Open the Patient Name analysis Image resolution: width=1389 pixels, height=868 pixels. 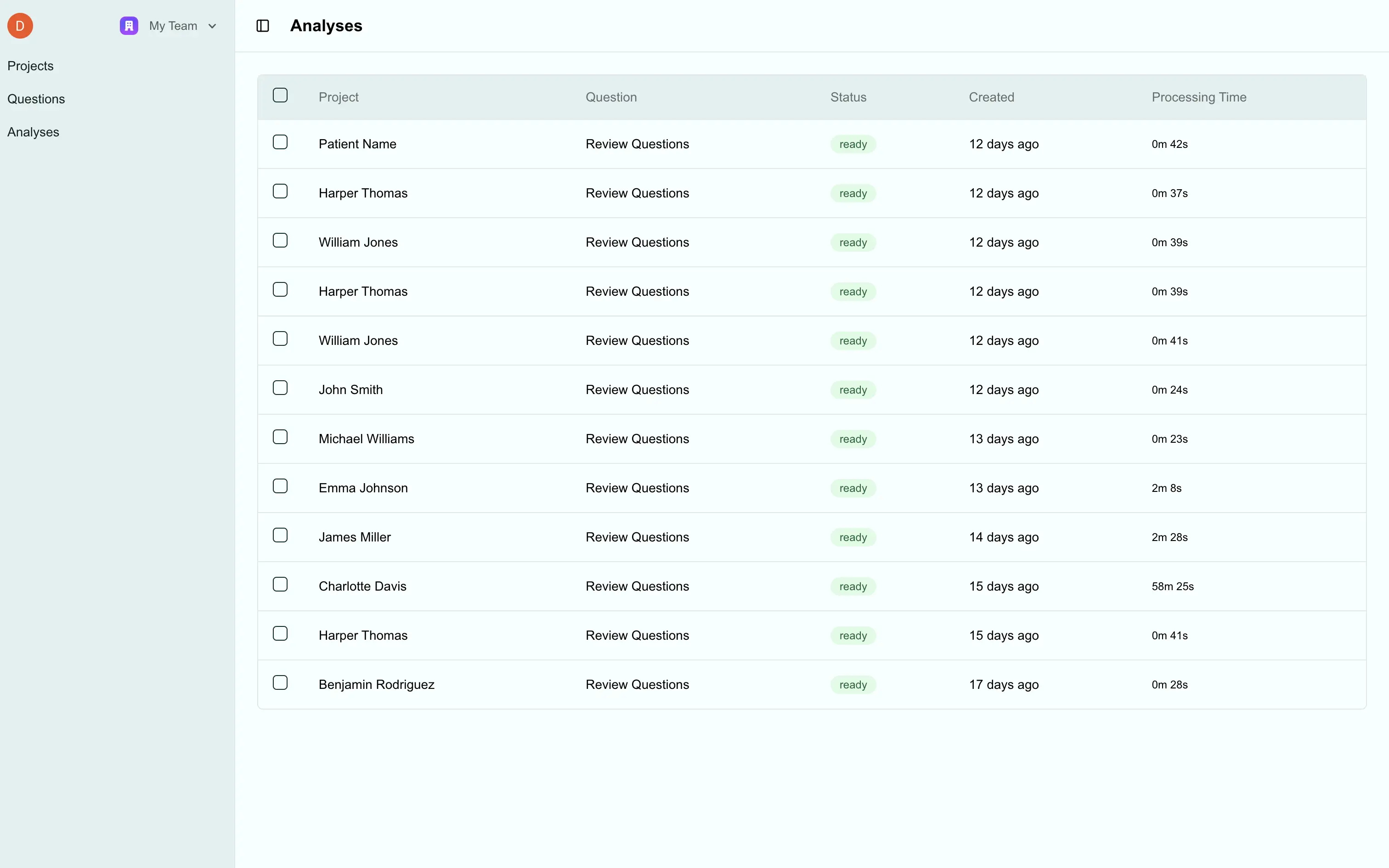click(357, 144)
